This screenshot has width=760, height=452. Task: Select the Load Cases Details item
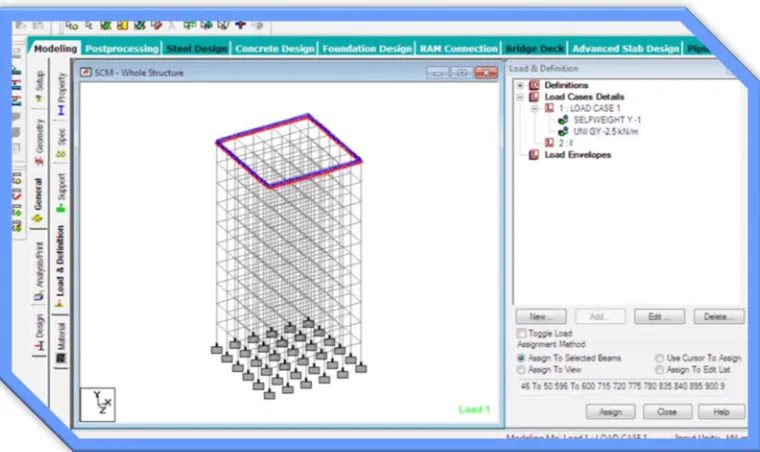584,97
